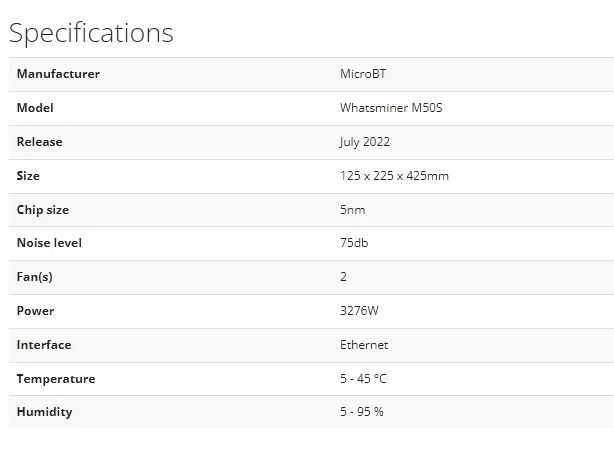Click the 5 - 45 °C temperature value

click(x=363, y=379)
